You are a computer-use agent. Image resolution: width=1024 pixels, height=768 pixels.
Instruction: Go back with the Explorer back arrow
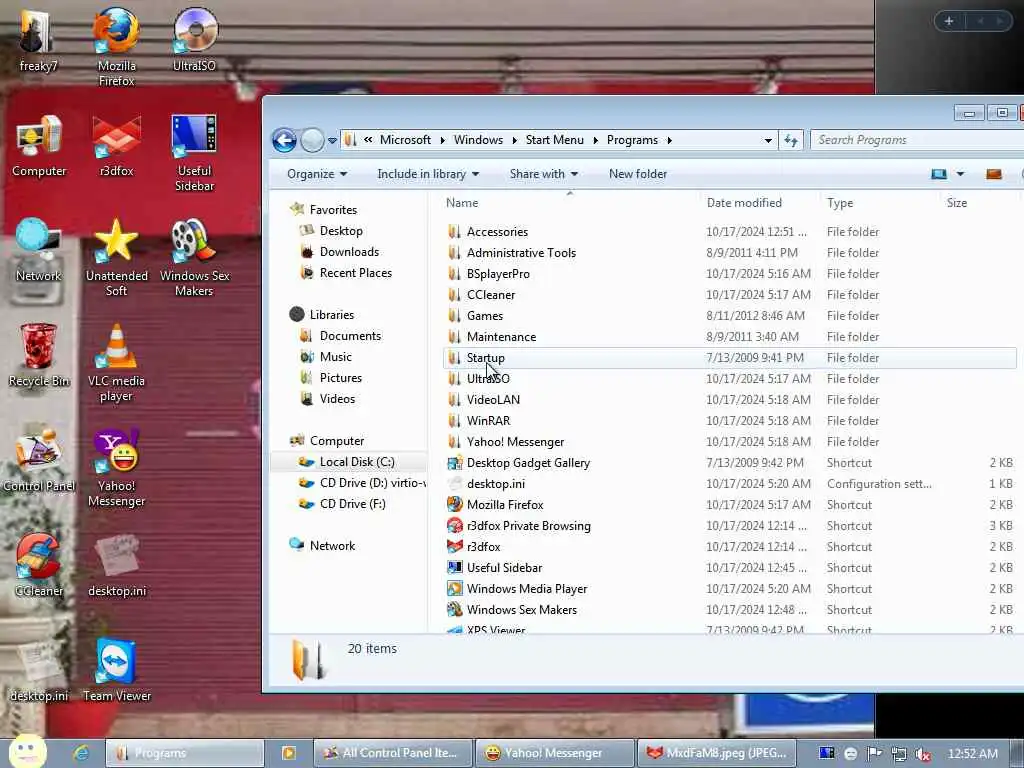coord(284,140)
